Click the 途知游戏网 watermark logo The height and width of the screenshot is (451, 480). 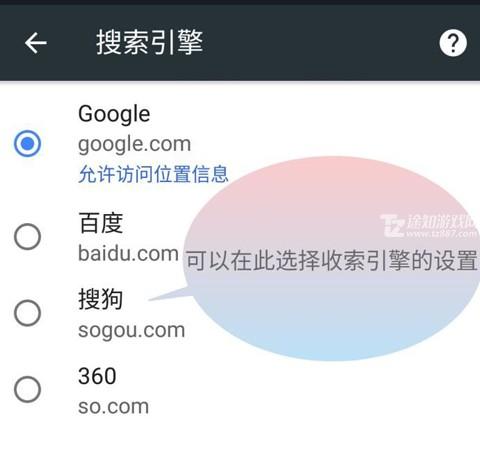coord(430,225)
